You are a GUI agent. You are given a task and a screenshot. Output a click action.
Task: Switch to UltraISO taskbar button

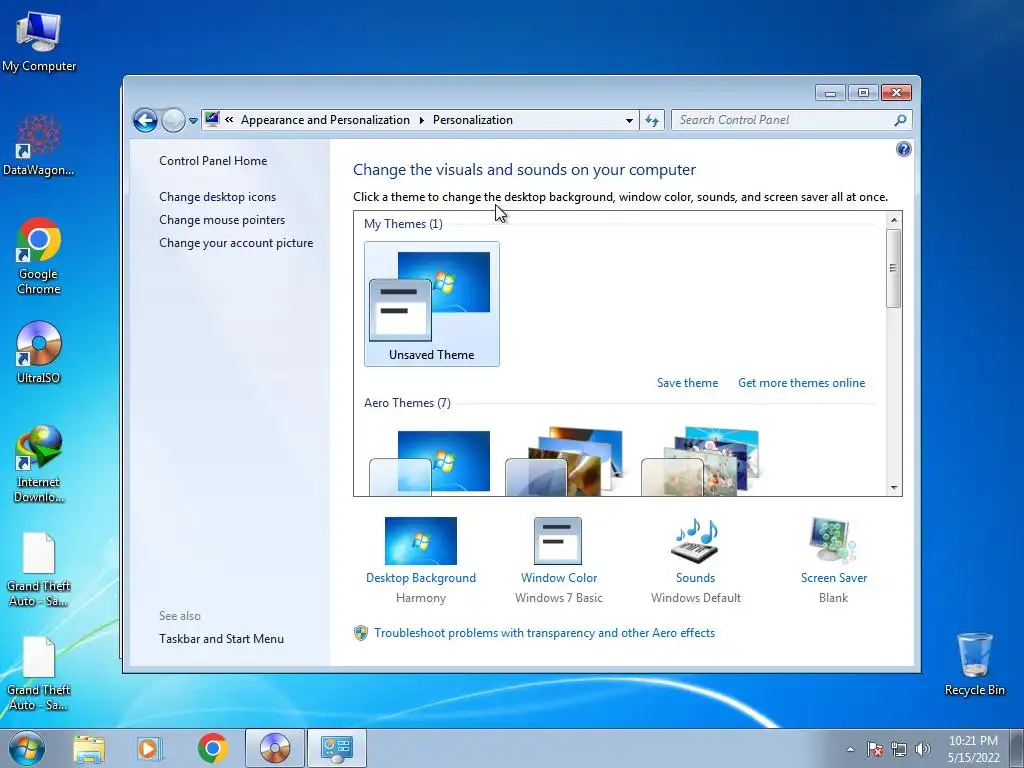[x=275, y=748]
